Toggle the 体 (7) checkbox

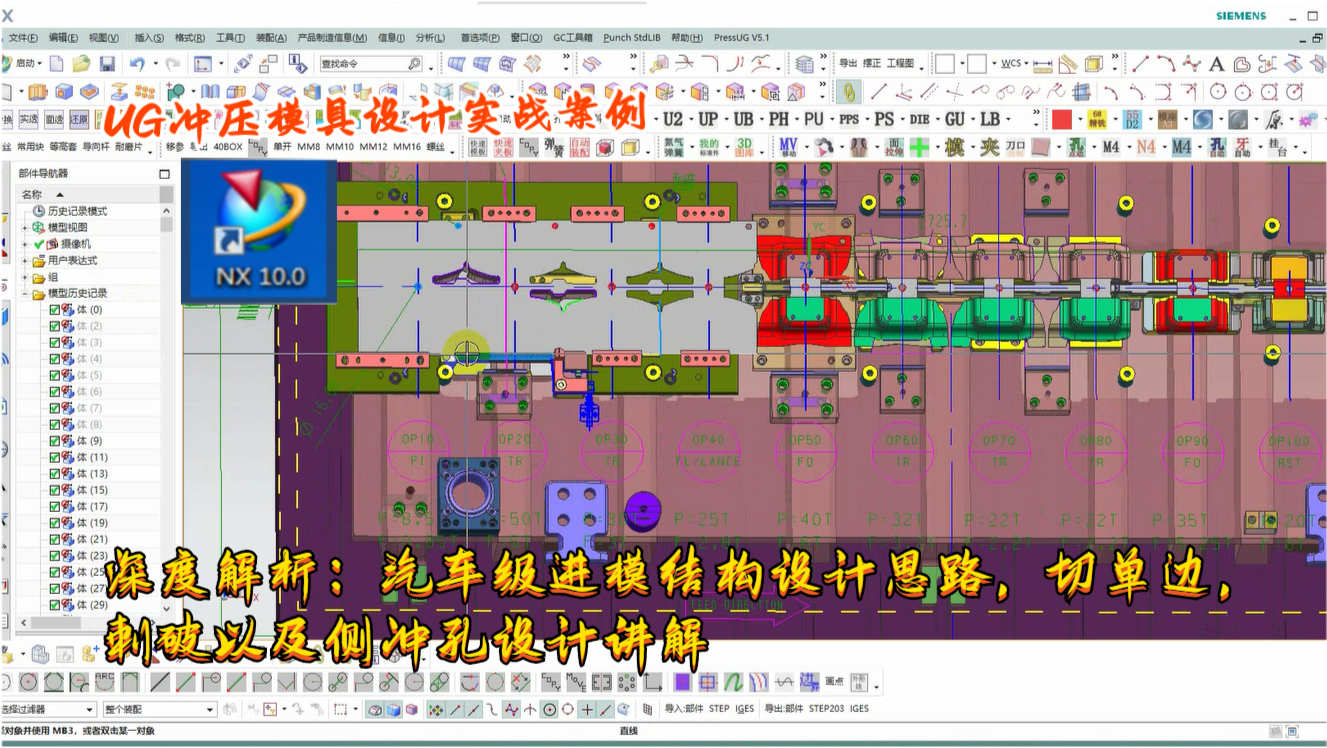(x=55, y=408)
